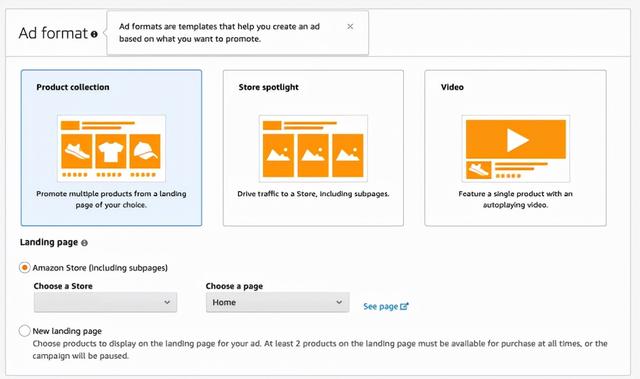Choose the Video ad format card
The height and width of the screenshot is (379, 640).
click(x=516, y=148)
